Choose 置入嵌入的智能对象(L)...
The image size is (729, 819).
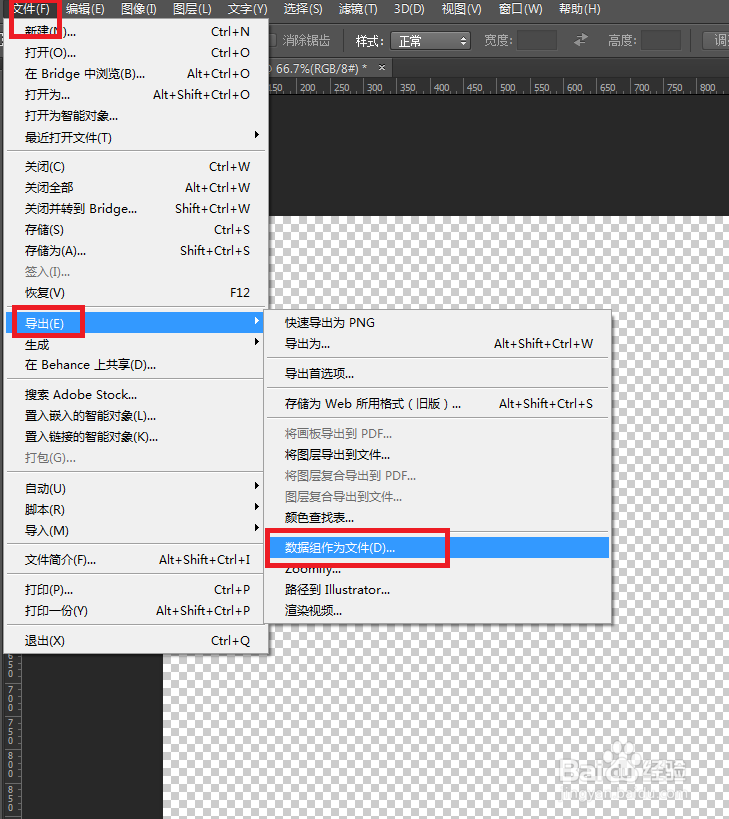click(x=136, y=416)
